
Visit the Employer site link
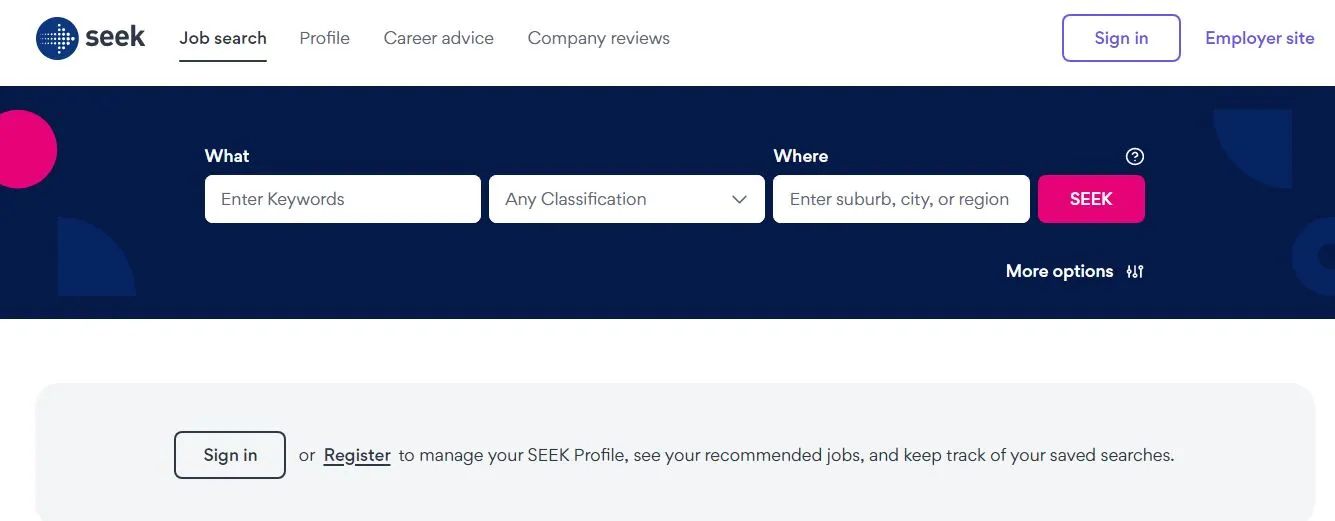[1260, 38]
